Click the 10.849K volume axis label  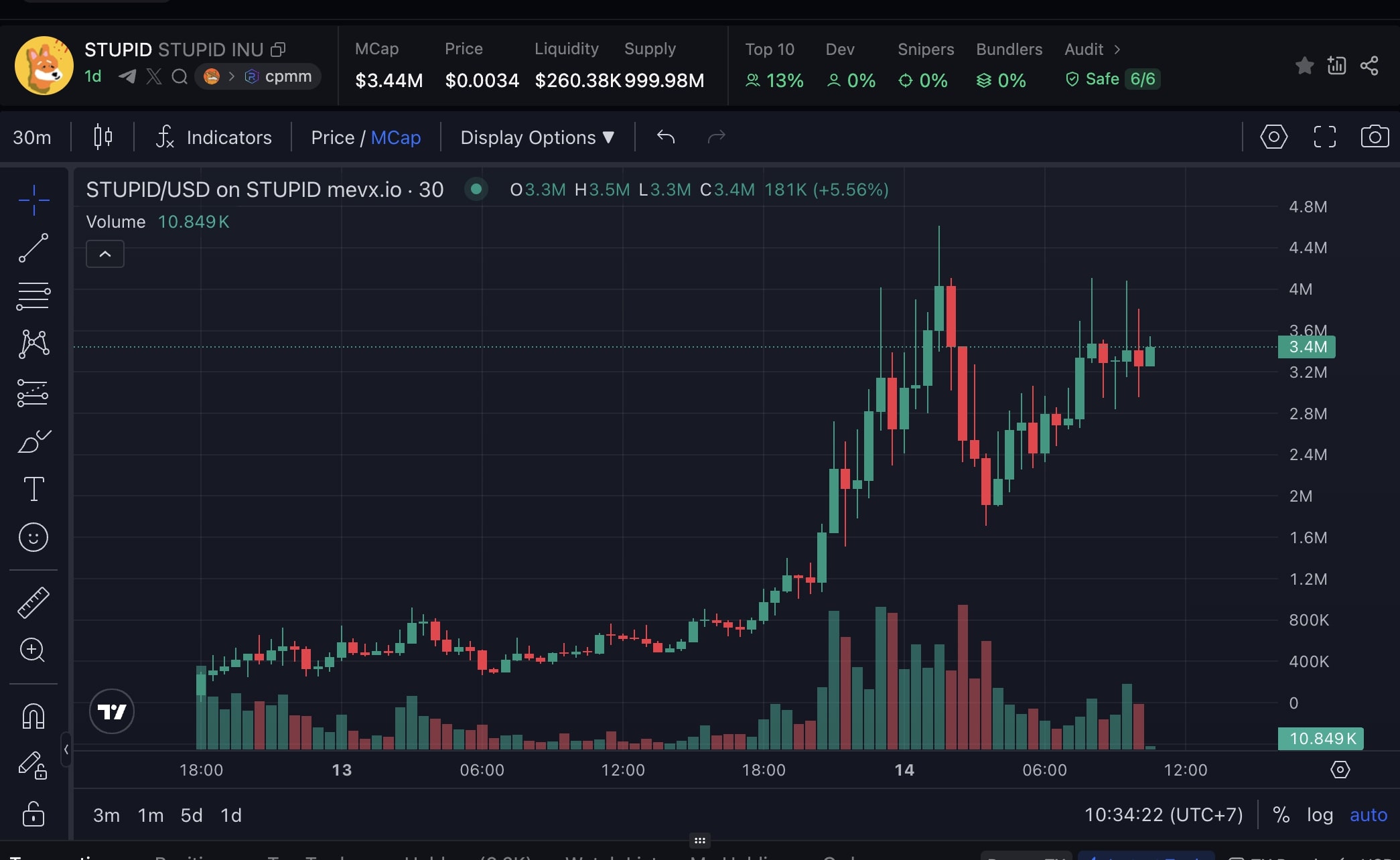1321,739
